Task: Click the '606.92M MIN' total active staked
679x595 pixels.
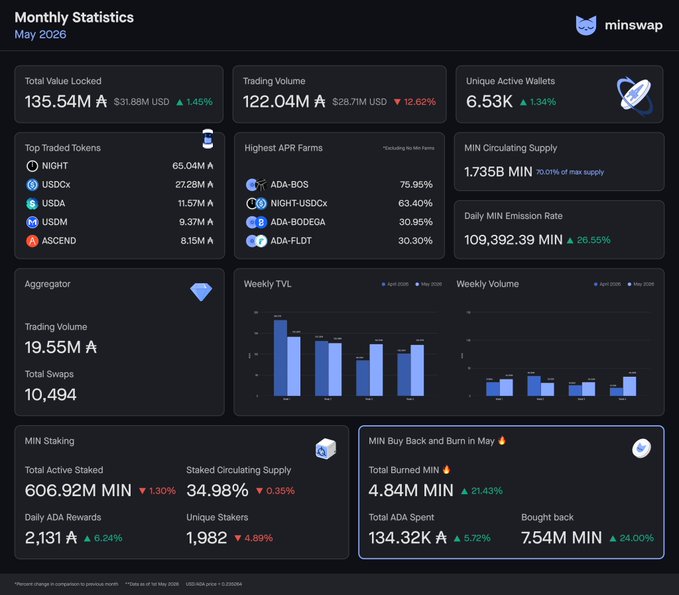Action: (78, 491)
